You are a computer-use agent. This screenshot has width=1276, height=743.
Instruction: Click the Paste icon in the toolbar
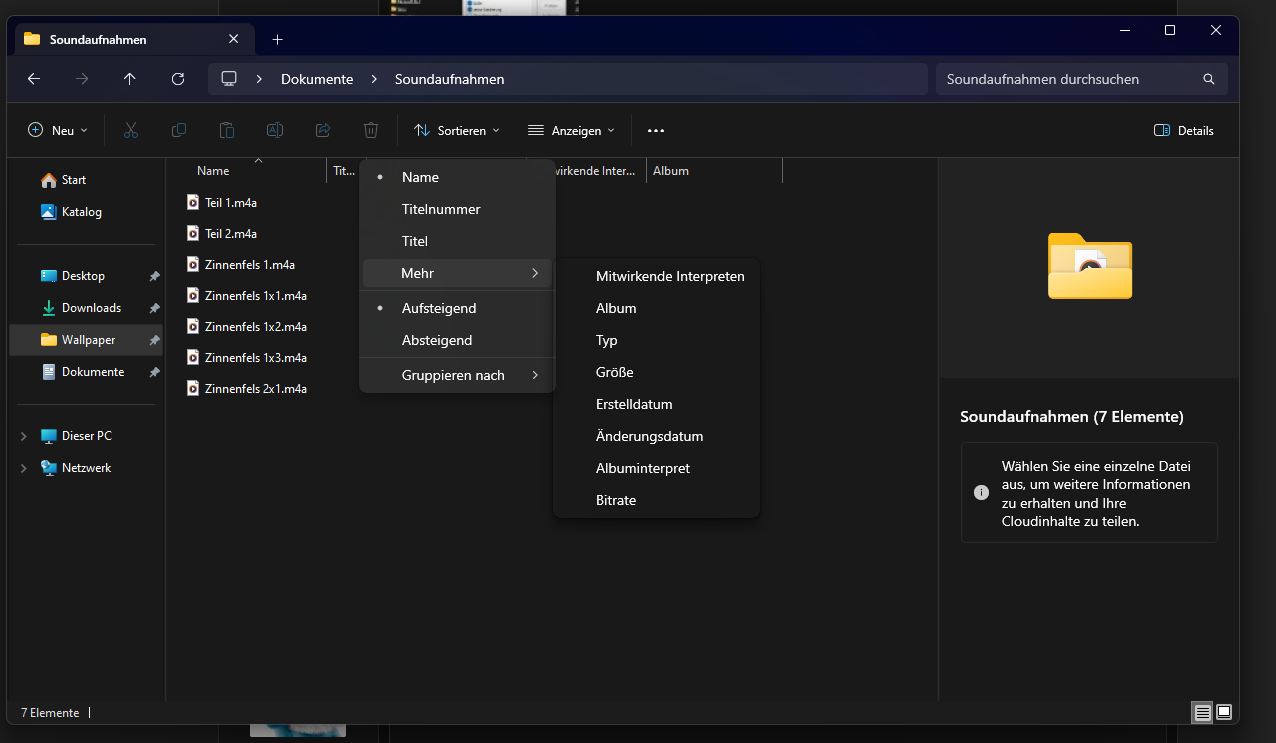click(x=226, y=130)
